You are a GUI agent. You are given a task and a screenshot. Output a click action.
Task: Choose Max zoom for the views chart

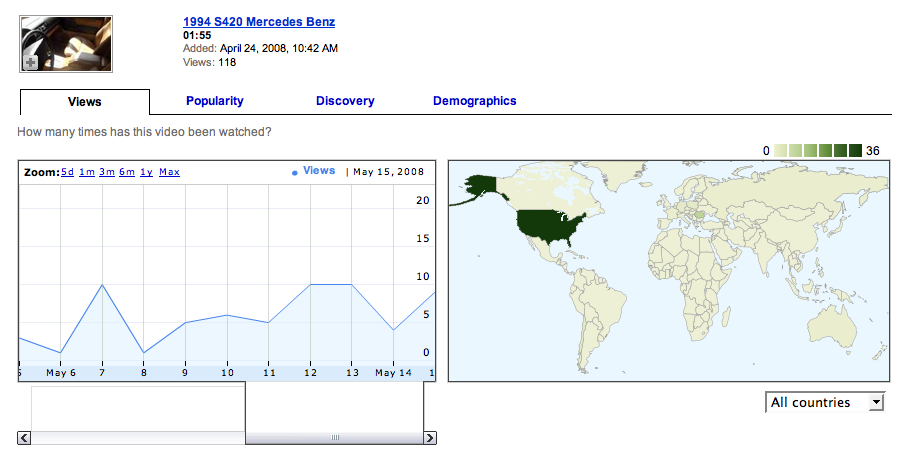[169, 172]
